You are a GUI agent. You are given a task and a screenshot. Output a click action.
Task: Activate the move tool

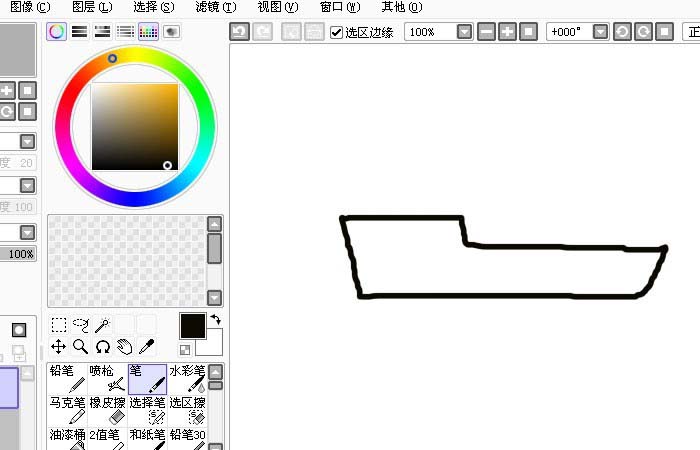tap(59, 347)
